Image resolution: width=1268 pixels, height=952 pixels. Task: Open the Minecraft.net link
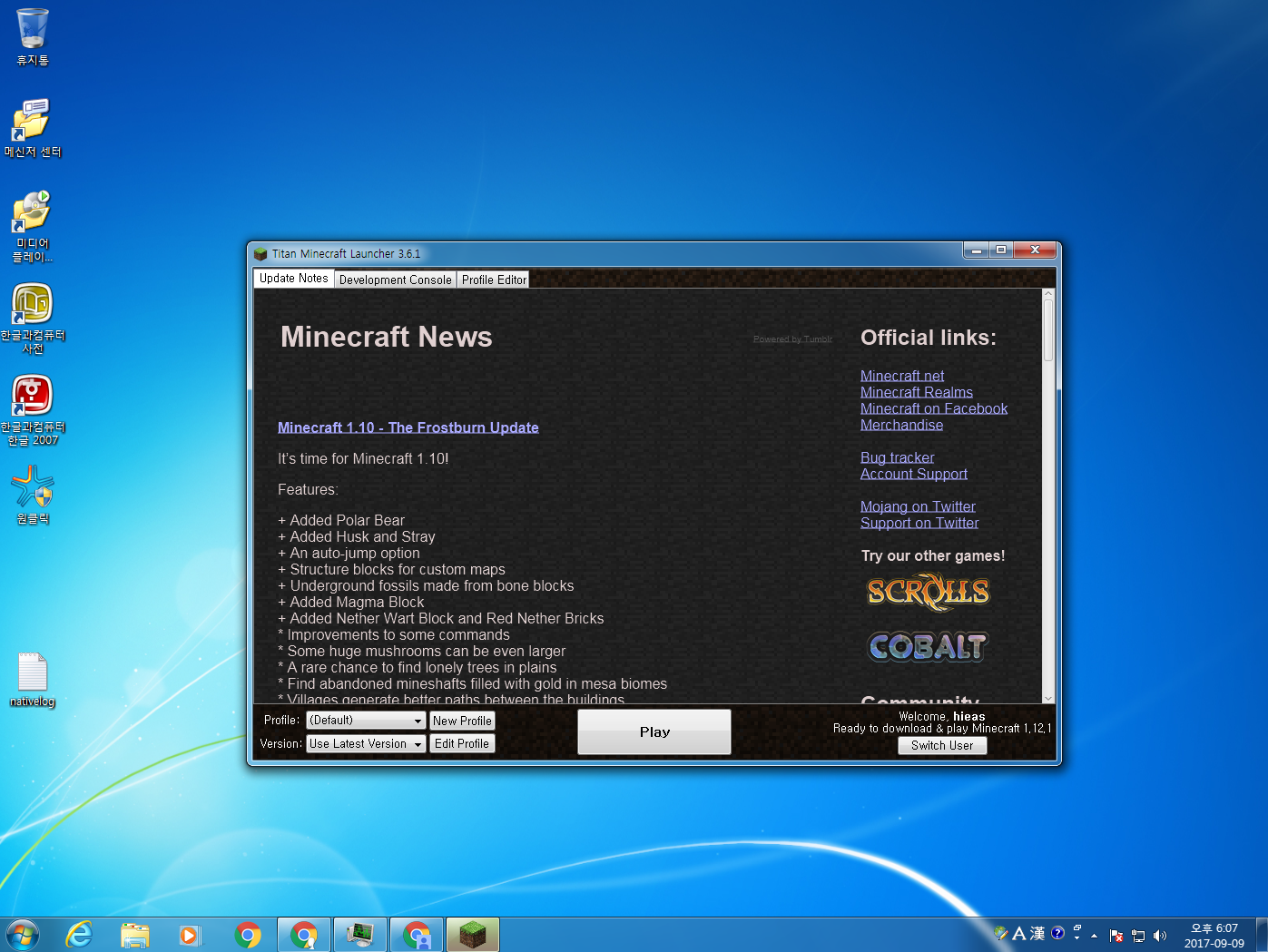[902, 376]
